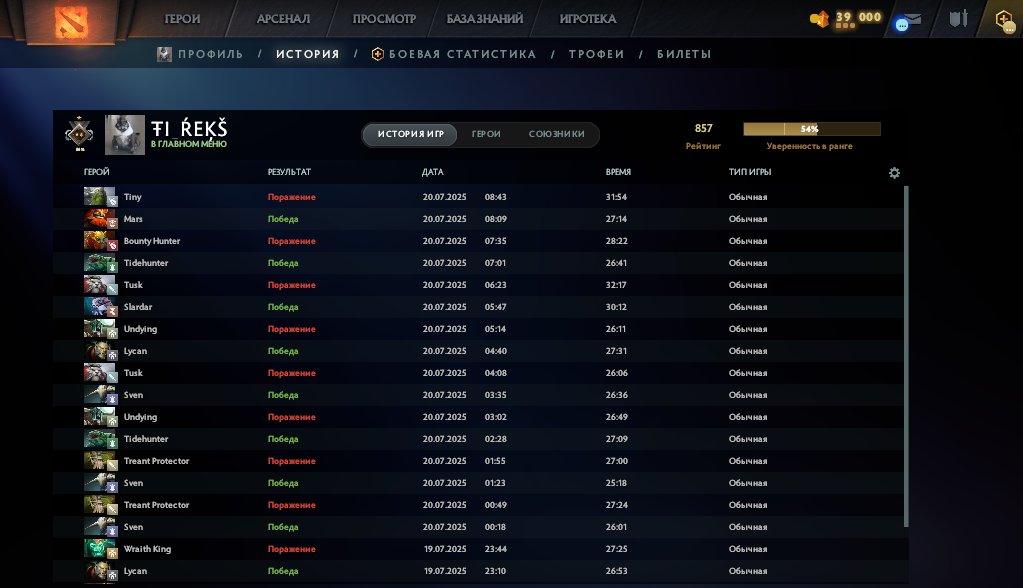This screenshot has width=1023, height=588.
Task: Open the Герои main menu tab
Action: pos(182,19)
